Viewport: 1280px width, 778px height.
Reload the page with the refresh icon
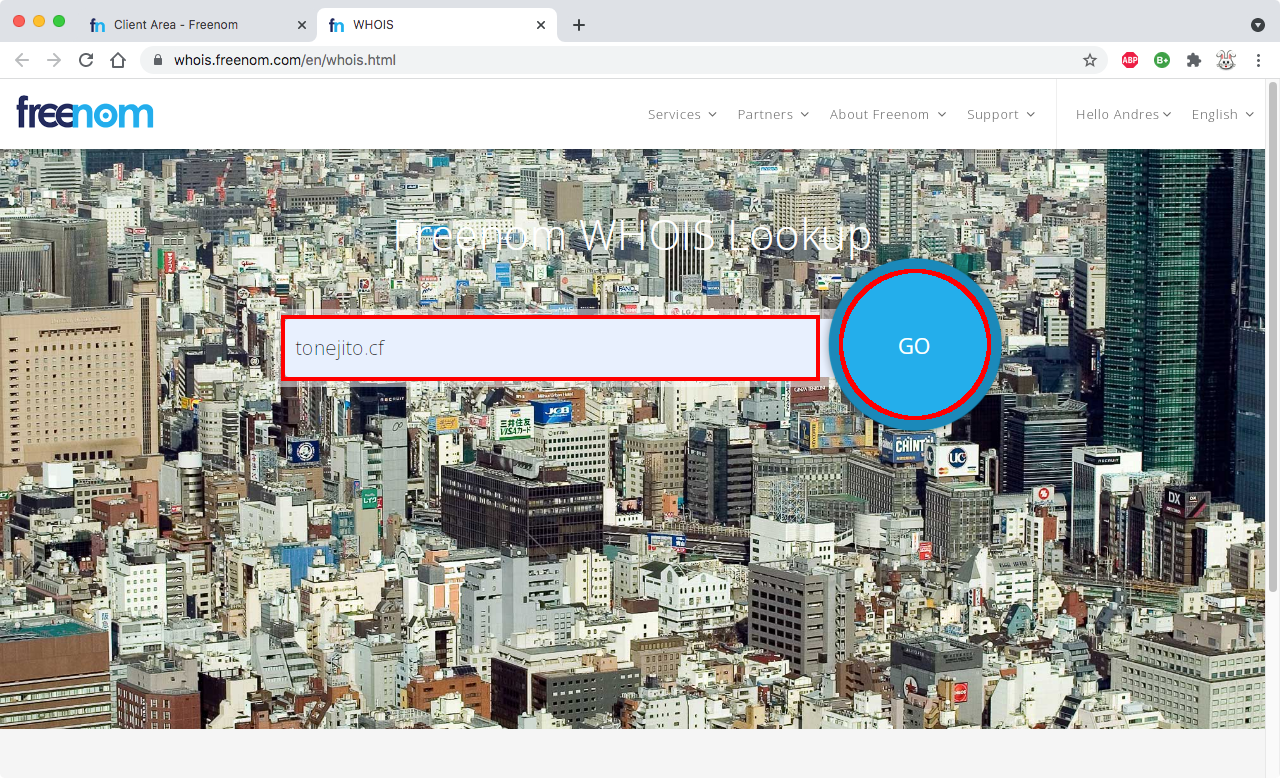pyautogui.click(x=86, y=60)
